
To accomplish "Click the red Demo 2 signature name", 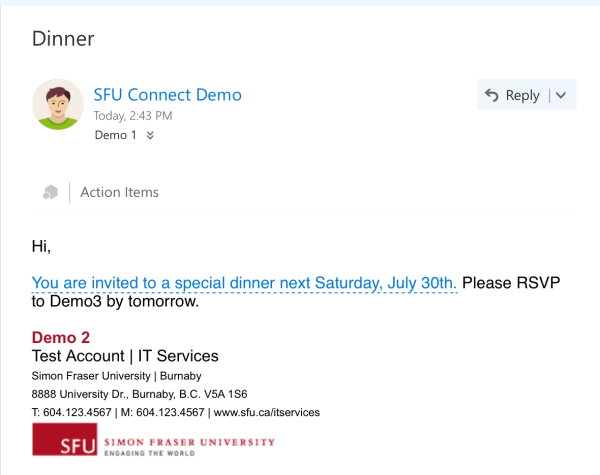I will 61,338.
